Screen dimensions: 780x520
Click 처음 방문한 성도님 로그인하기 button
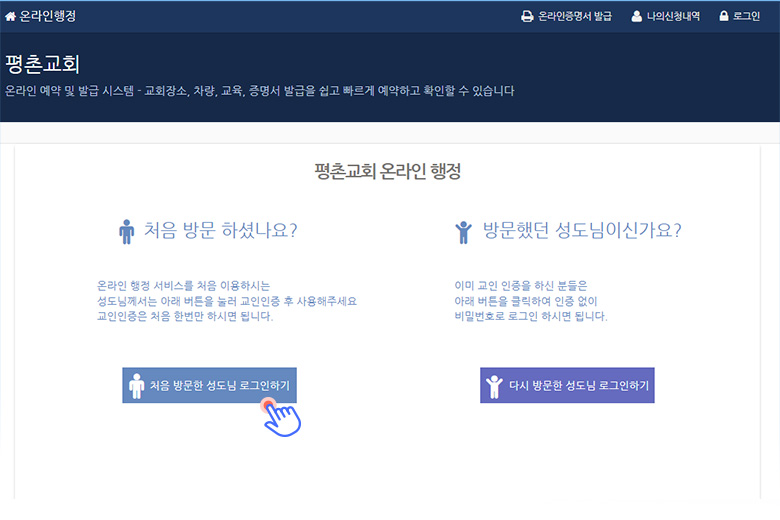coord(209,385)
